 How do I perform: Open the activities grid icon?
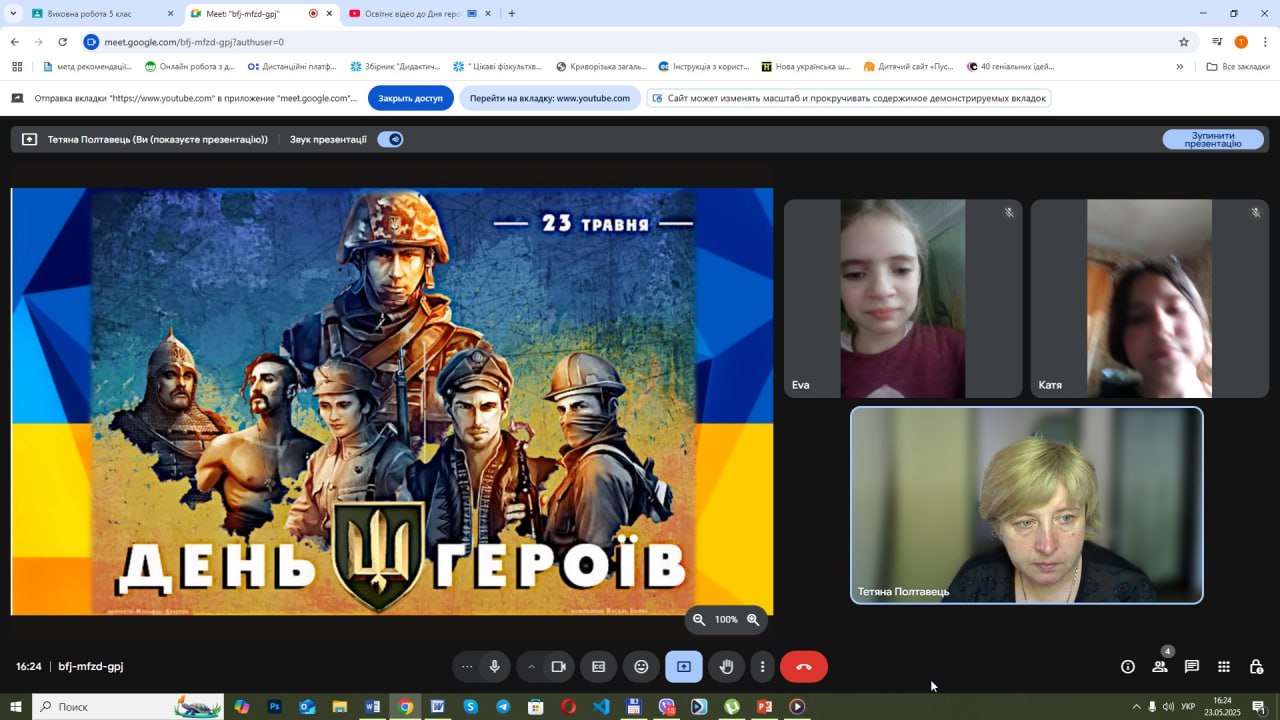[x=1224, y=667]
